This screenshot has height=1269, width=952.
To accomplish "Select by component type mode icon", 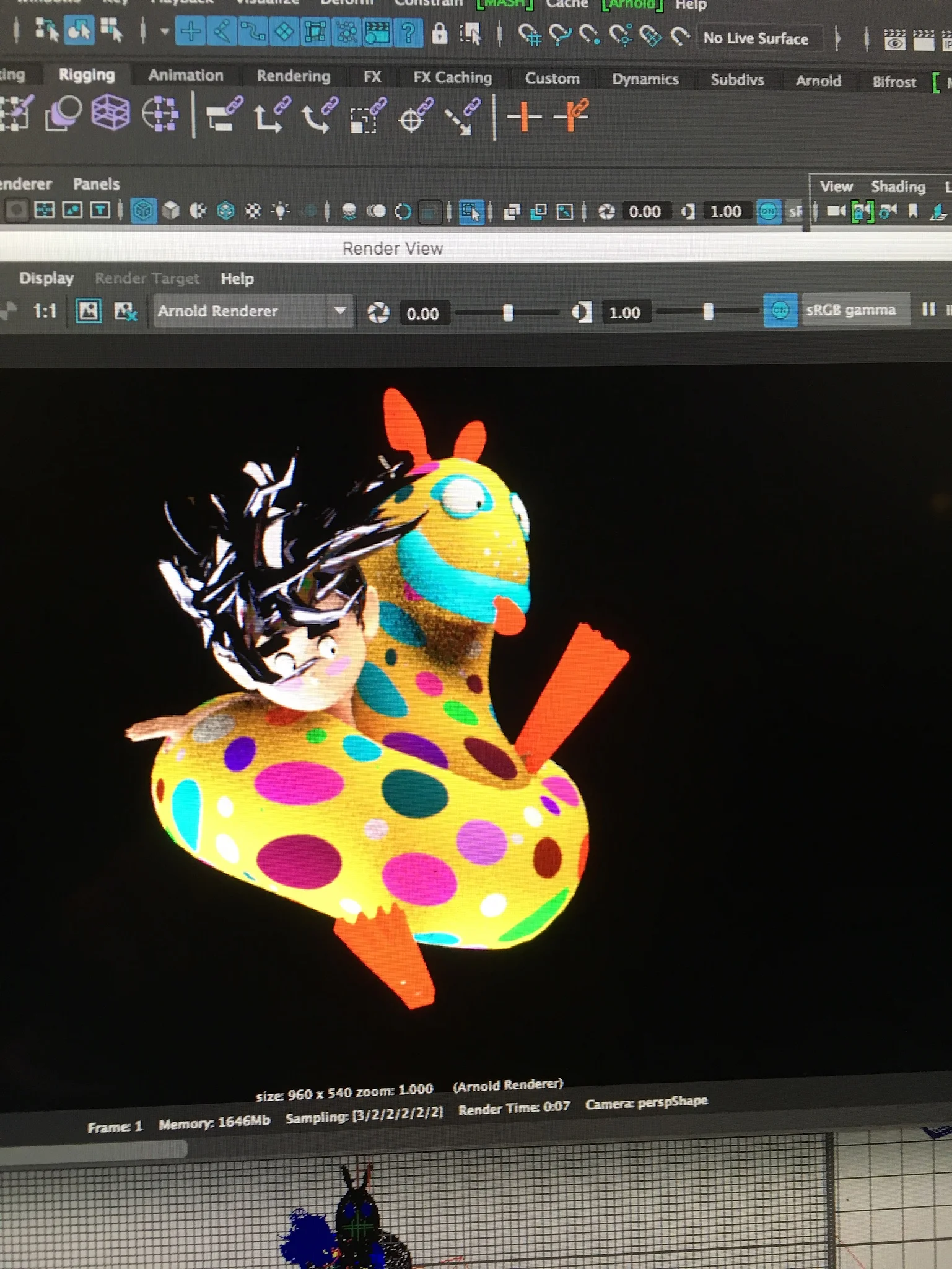I will tap(111, 30).
